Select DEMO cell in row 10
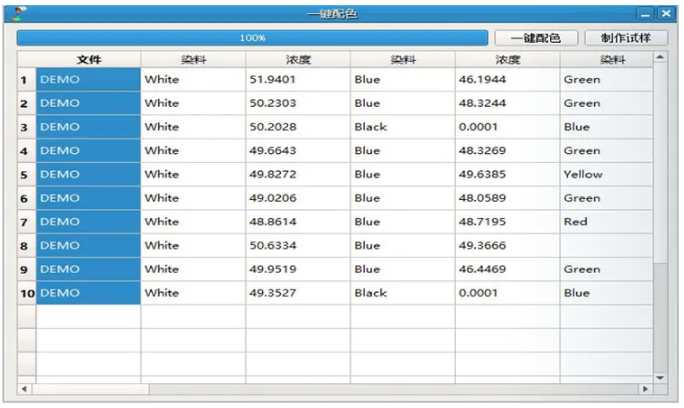 point(89,293)
